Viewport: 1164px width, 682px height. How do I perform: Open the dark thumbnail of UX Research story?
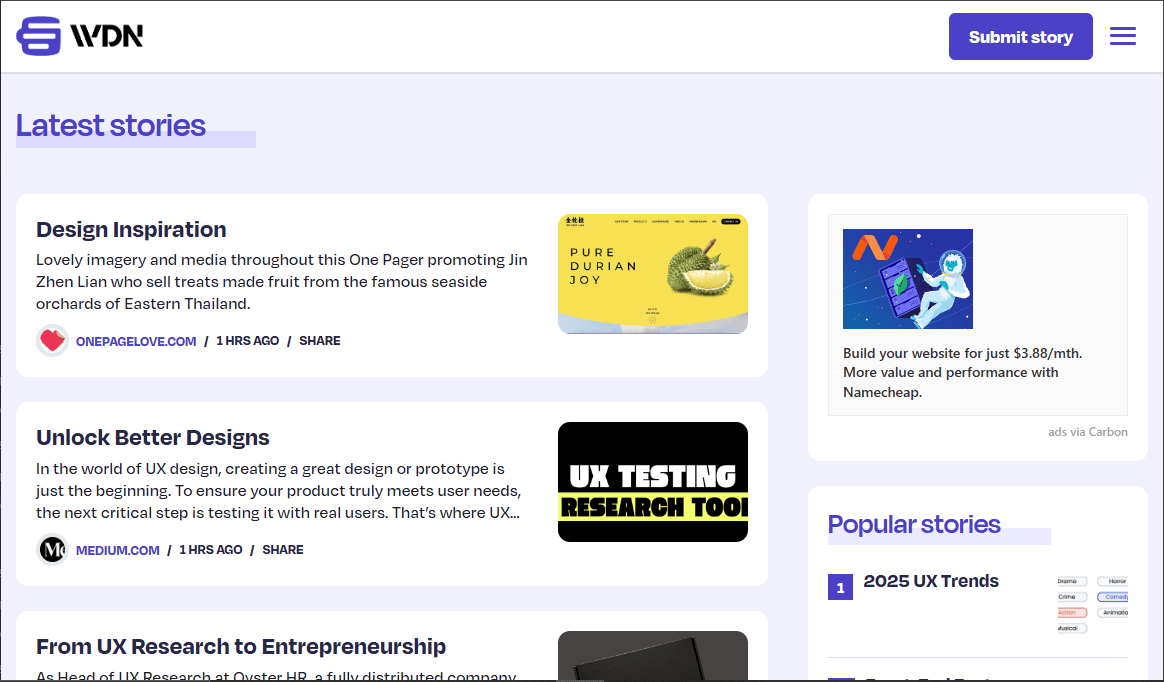(653, 655)
